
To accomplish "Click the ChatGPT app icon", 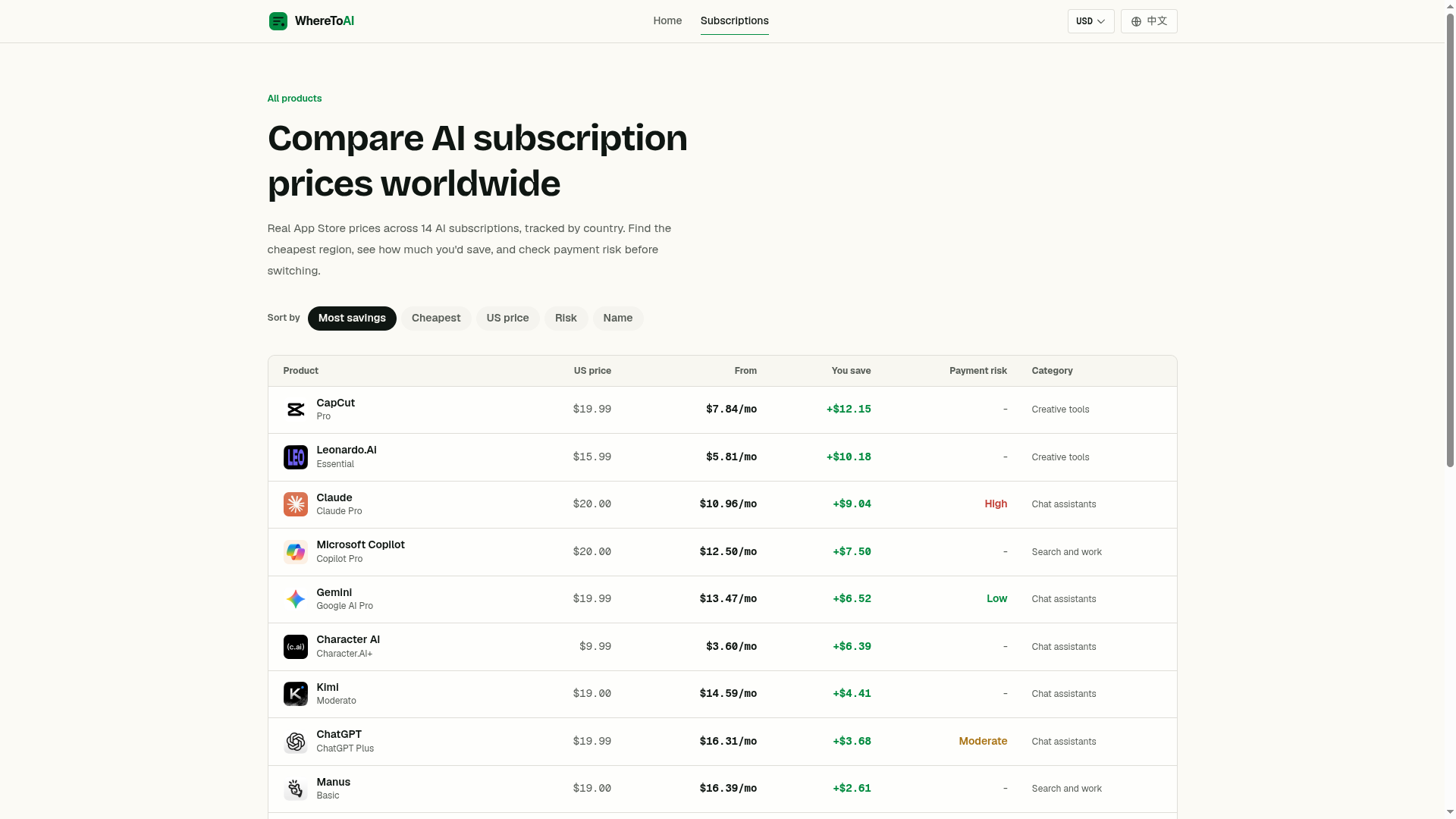I will pos(296,742).
